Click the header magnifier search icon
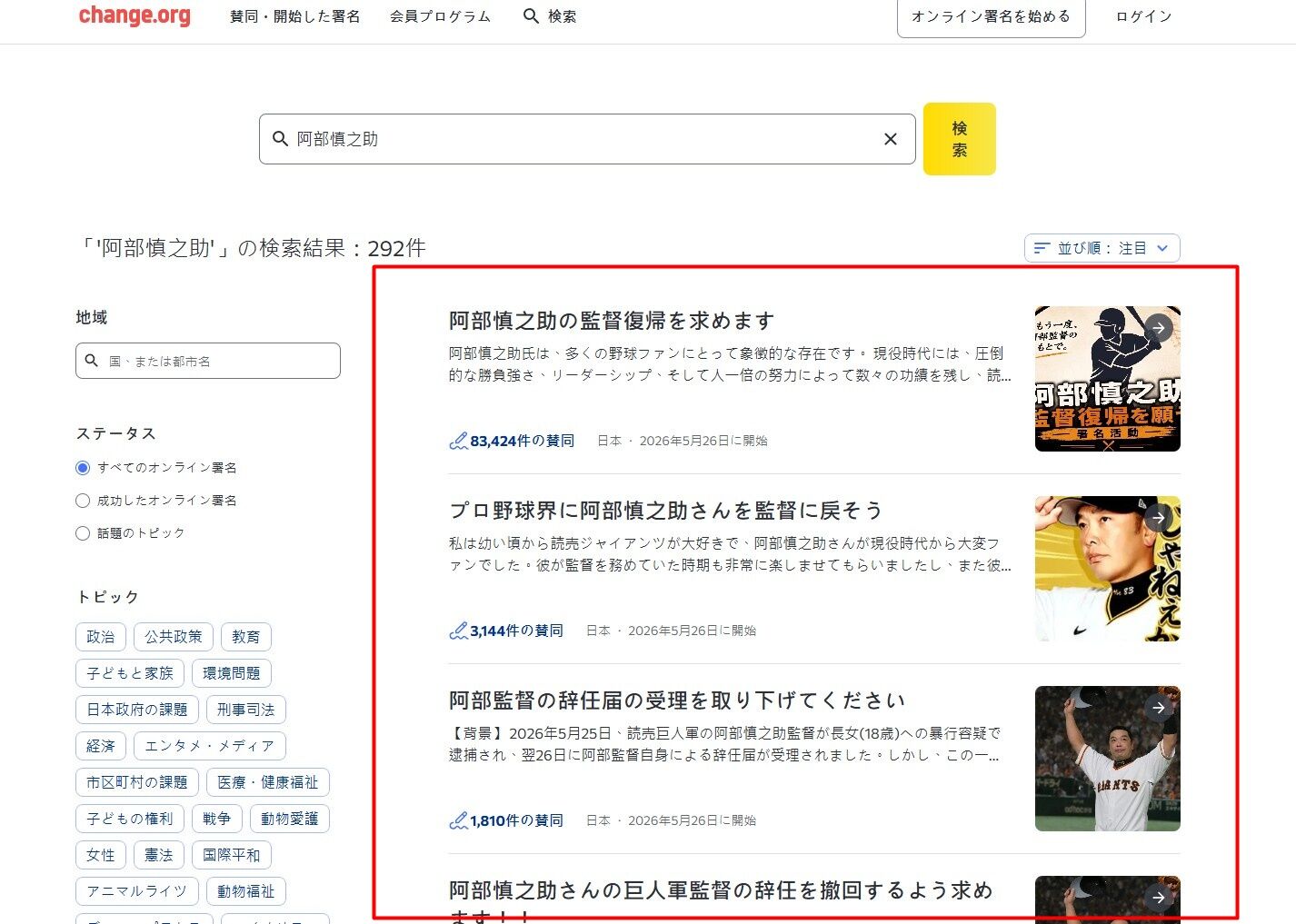The image size is (1296, 924). [532, 16]
